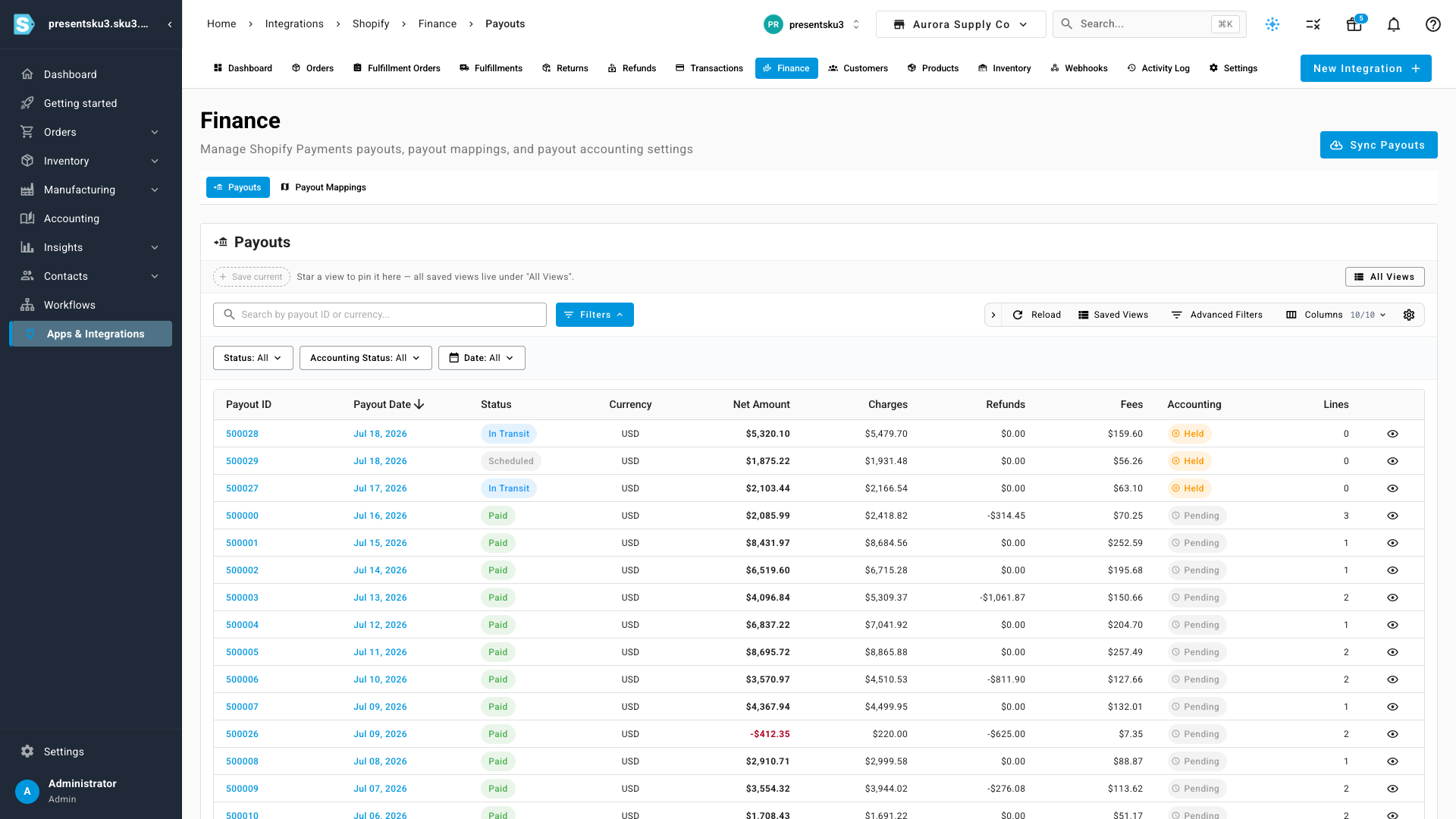View payout 500027 with eye icon

1392,488
